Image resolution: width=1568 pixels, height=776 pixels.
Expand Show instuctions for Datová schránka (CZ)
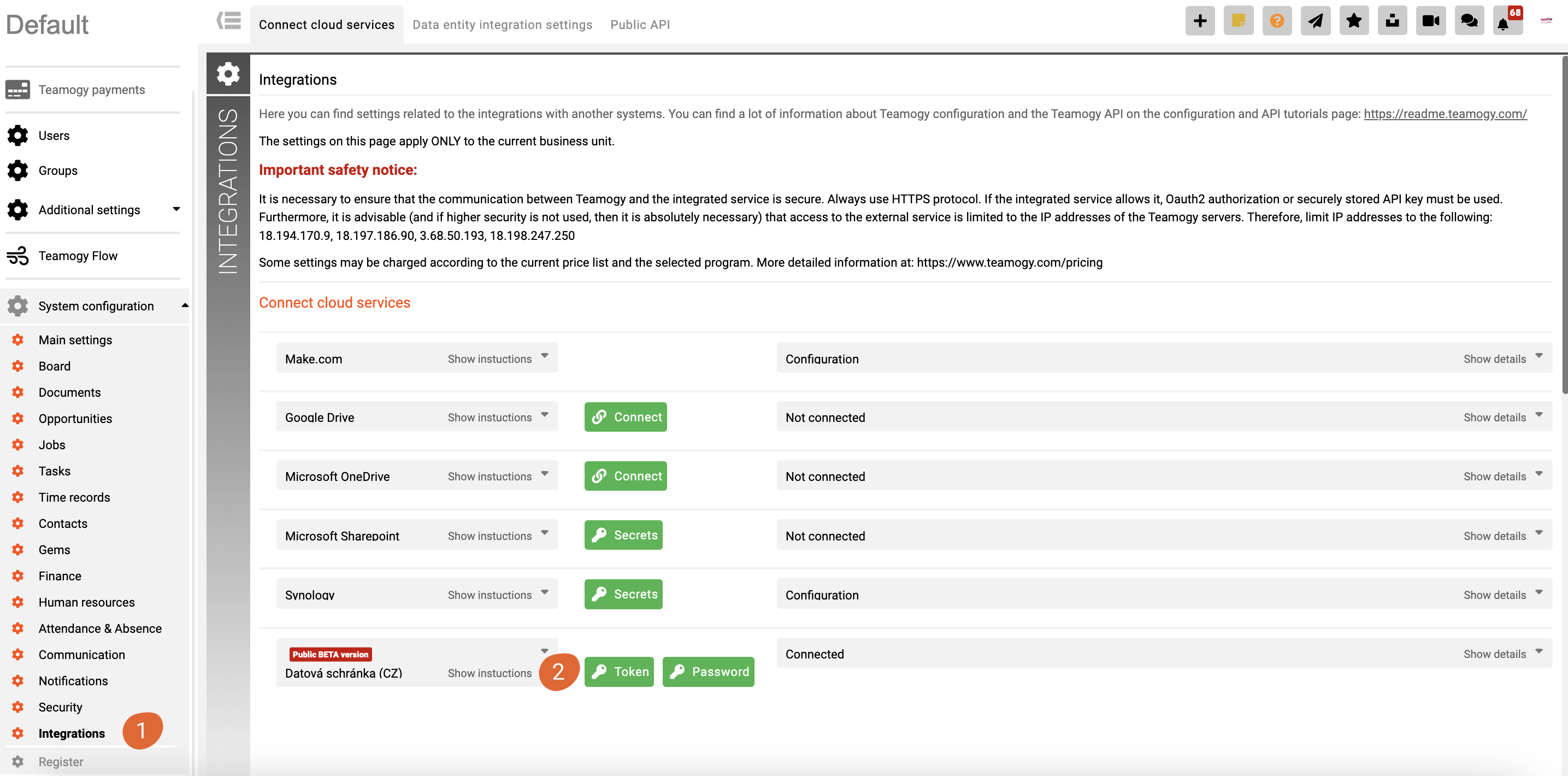tap(490, 673)
